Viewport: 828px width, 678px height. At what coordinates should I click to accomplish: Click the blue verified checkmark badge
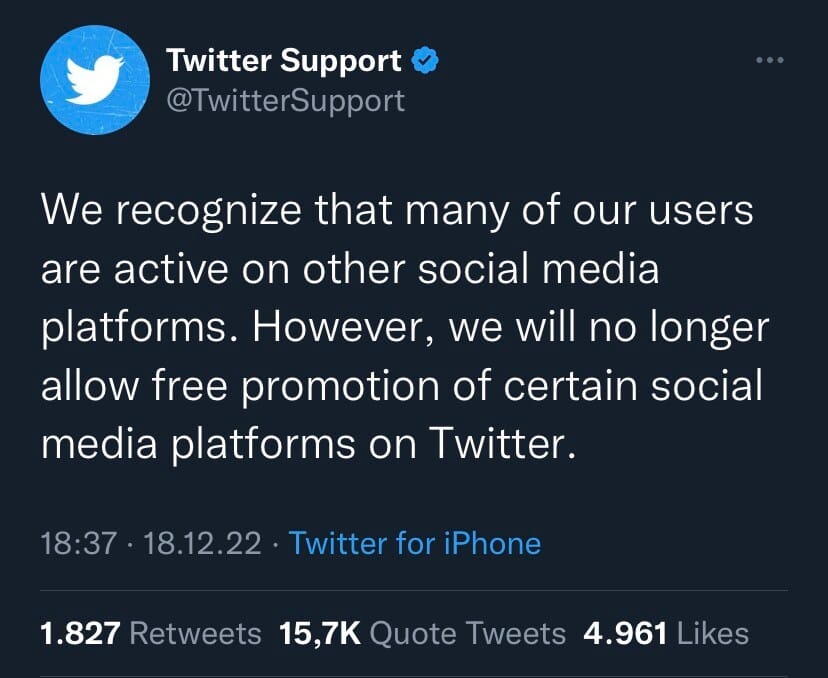click(x=425, y=60)
